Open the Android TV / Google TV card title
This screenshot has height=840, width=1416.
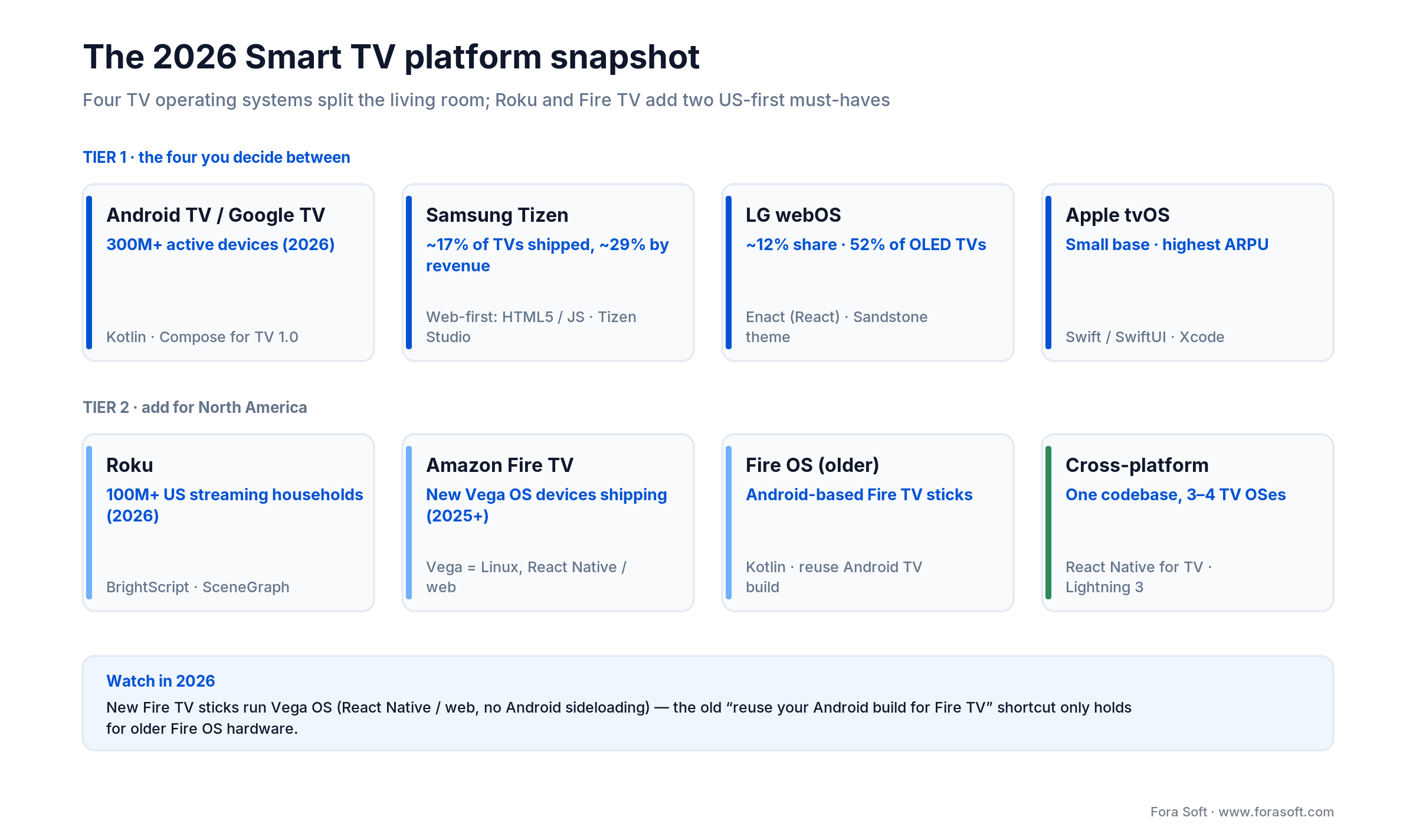tap(216, 215)
